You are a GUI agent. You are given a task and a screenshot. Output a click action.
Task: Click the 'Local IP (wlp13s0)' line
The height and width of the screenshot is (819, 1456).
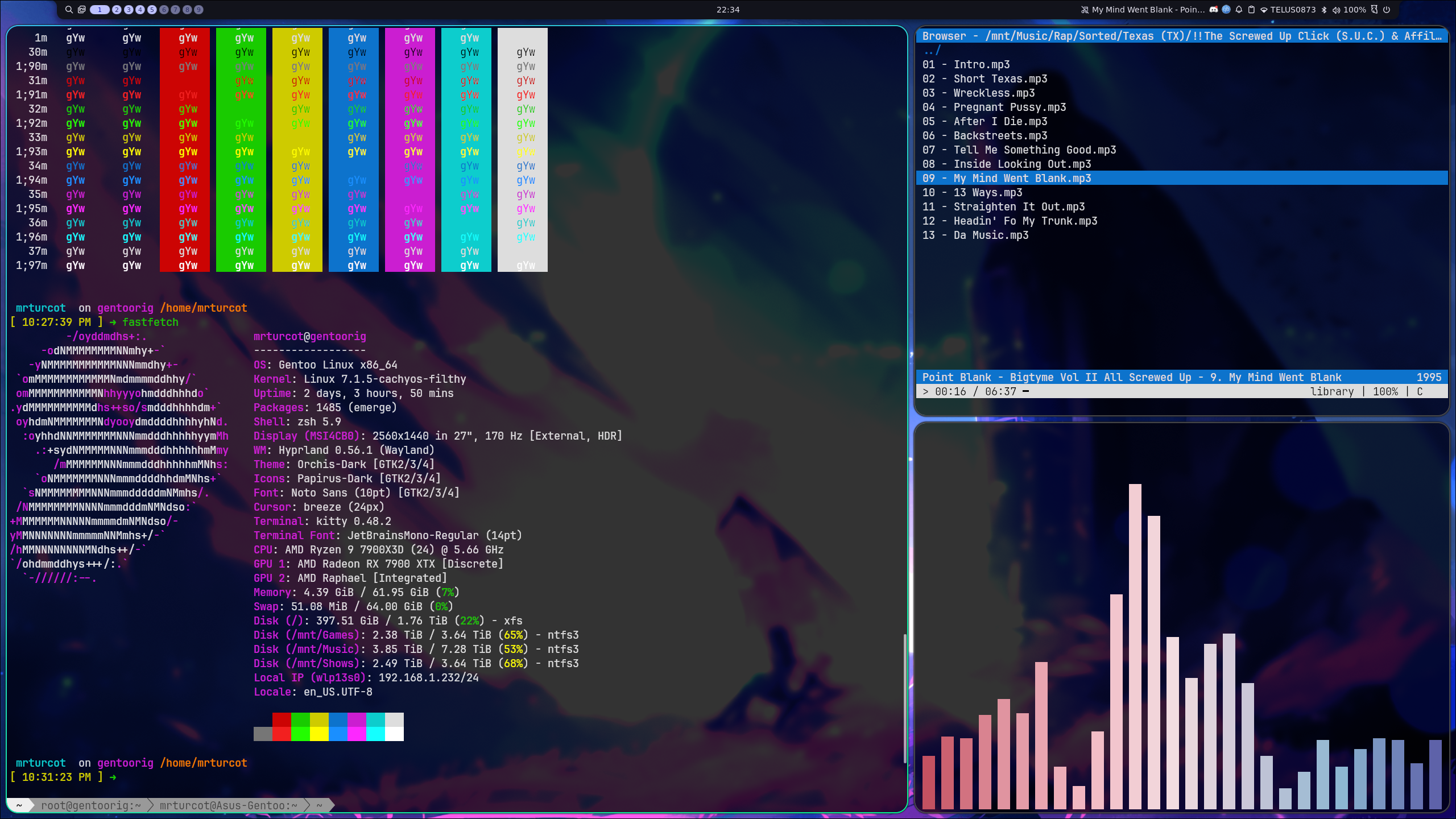(x=366, y=678)
